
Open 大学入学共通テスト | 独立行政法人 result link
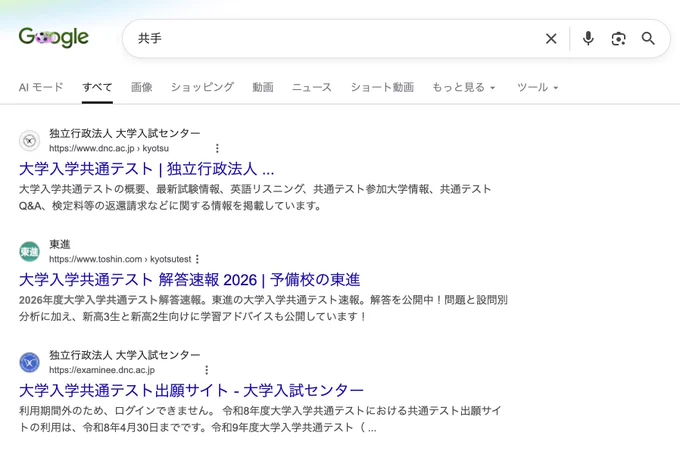coord(147,169)
